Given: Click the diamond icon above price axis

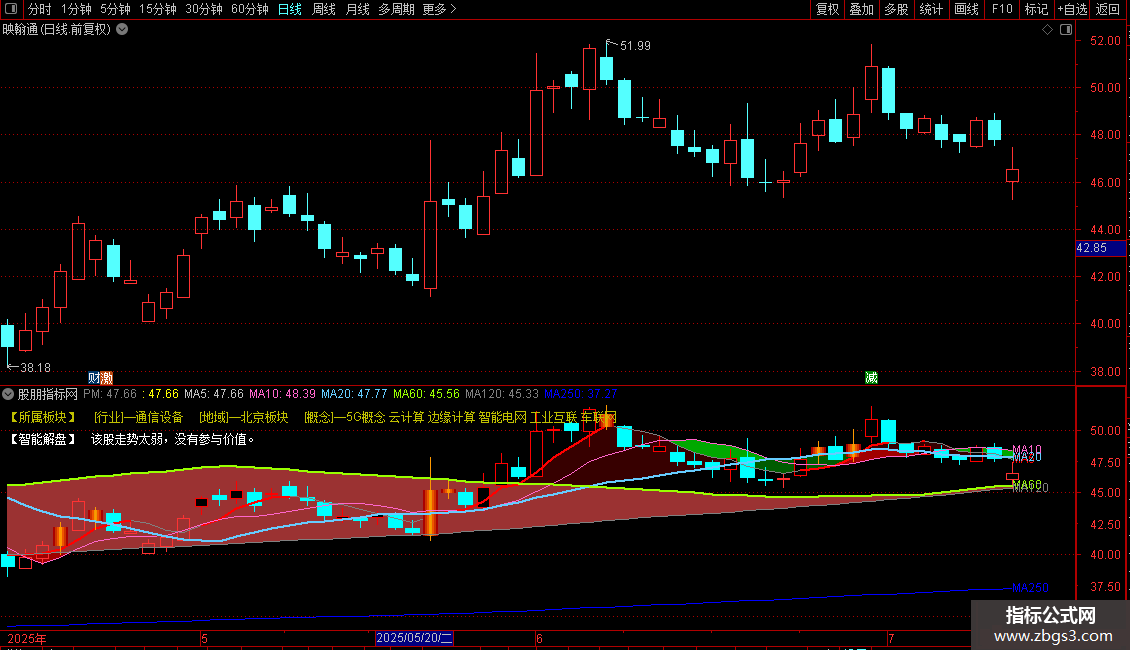Looking at the screenshot, I should click(1048, 30).
